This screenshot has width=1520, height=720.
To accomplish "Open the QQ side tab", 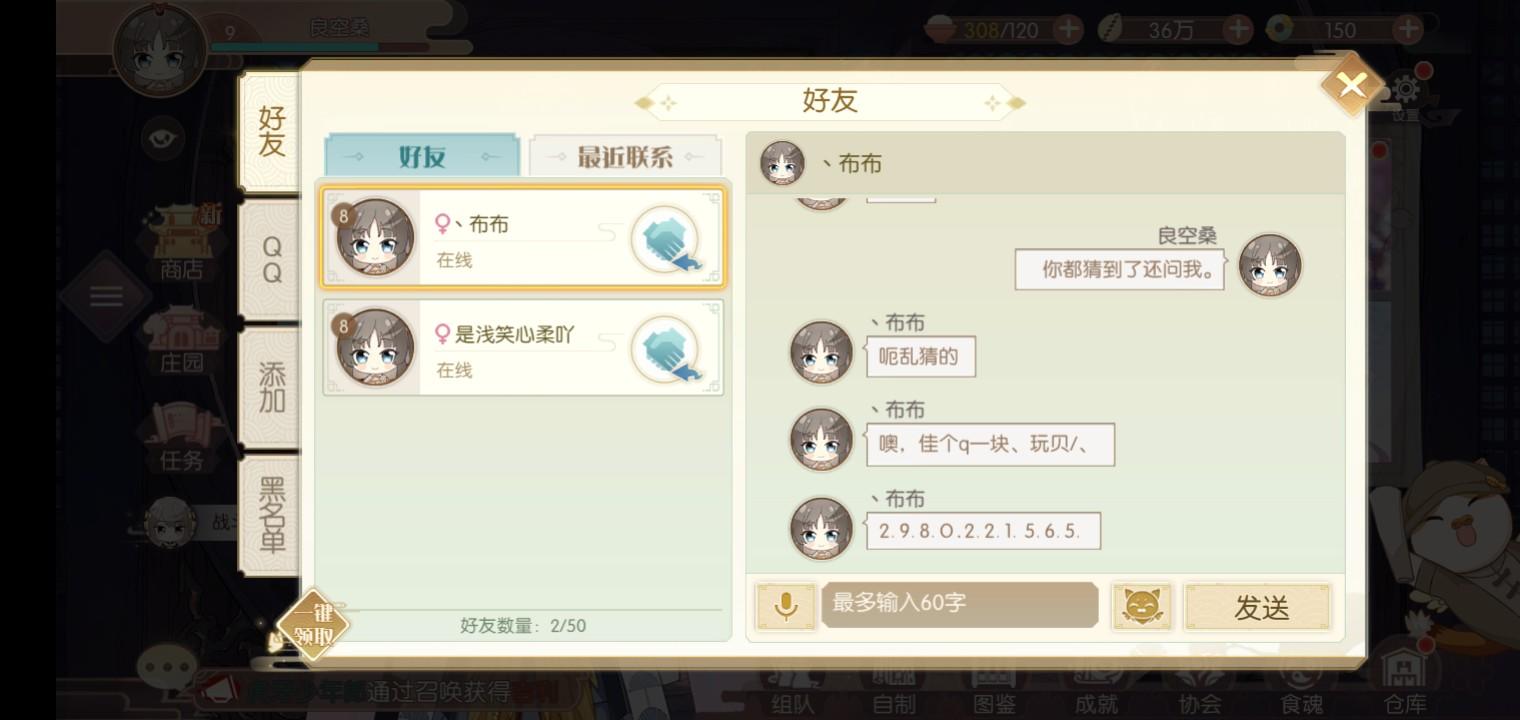I will coord(271,260).
